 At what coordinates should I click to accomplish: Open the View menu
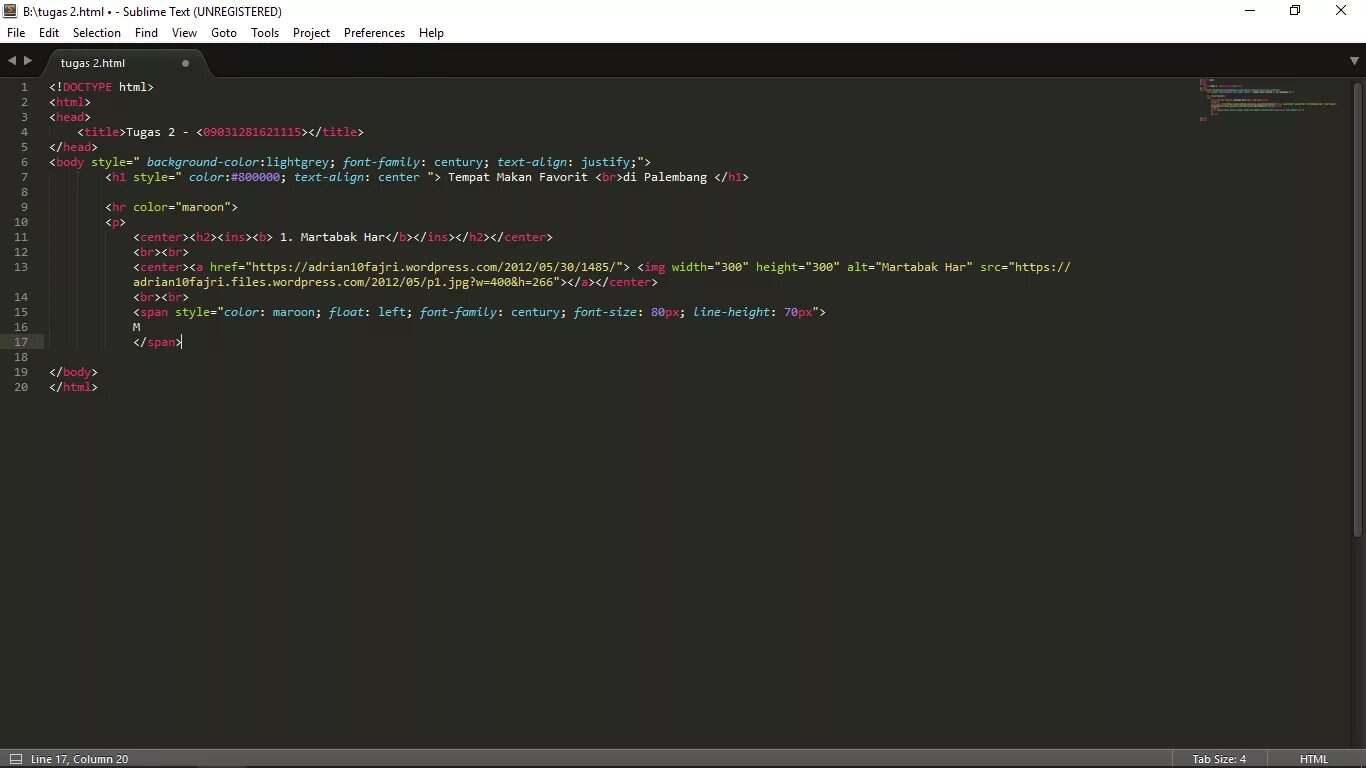click(184, 33)
